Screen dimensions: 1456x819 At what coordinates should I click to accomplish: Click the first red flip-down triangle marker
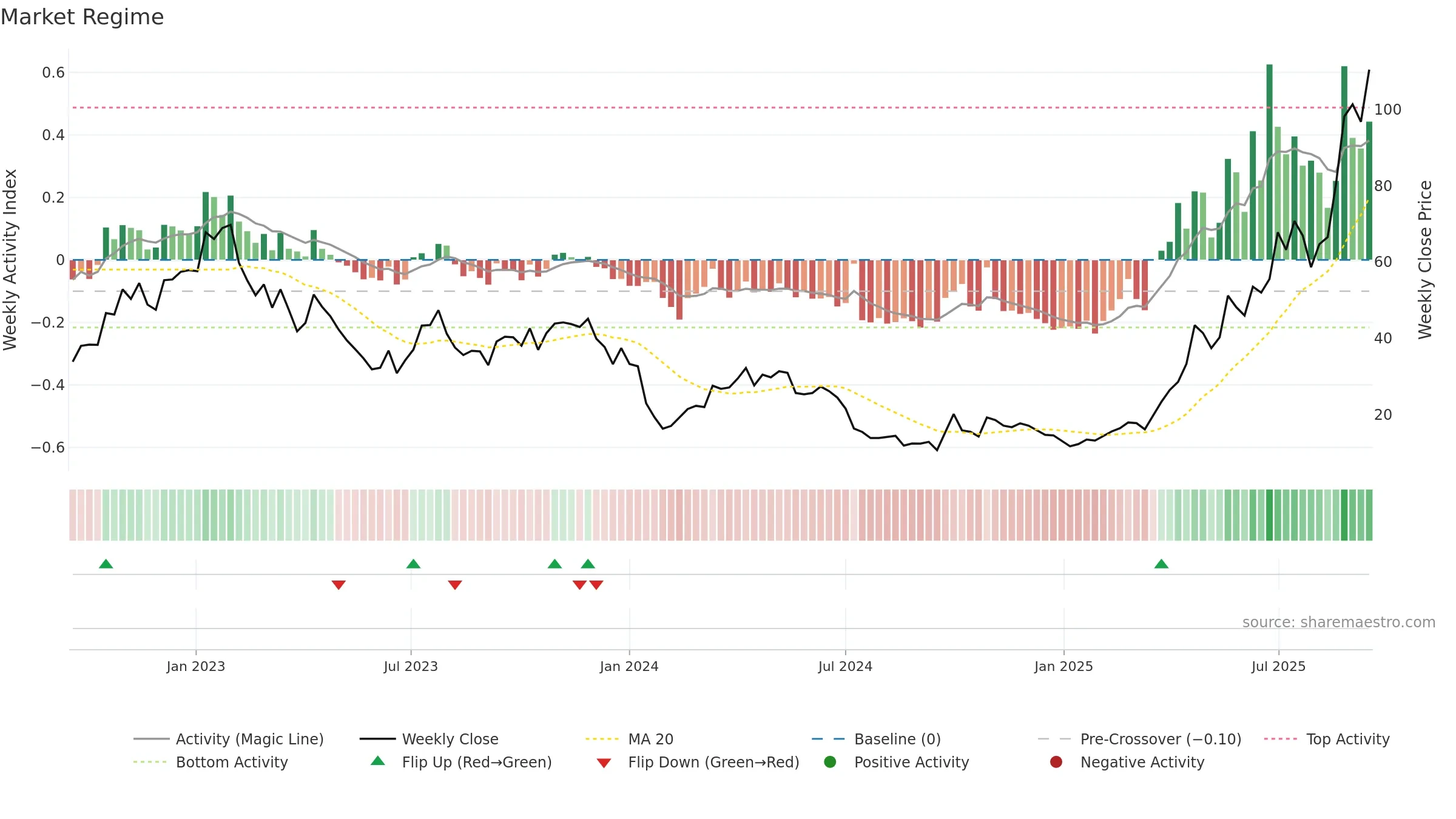[x=339, y=585]
